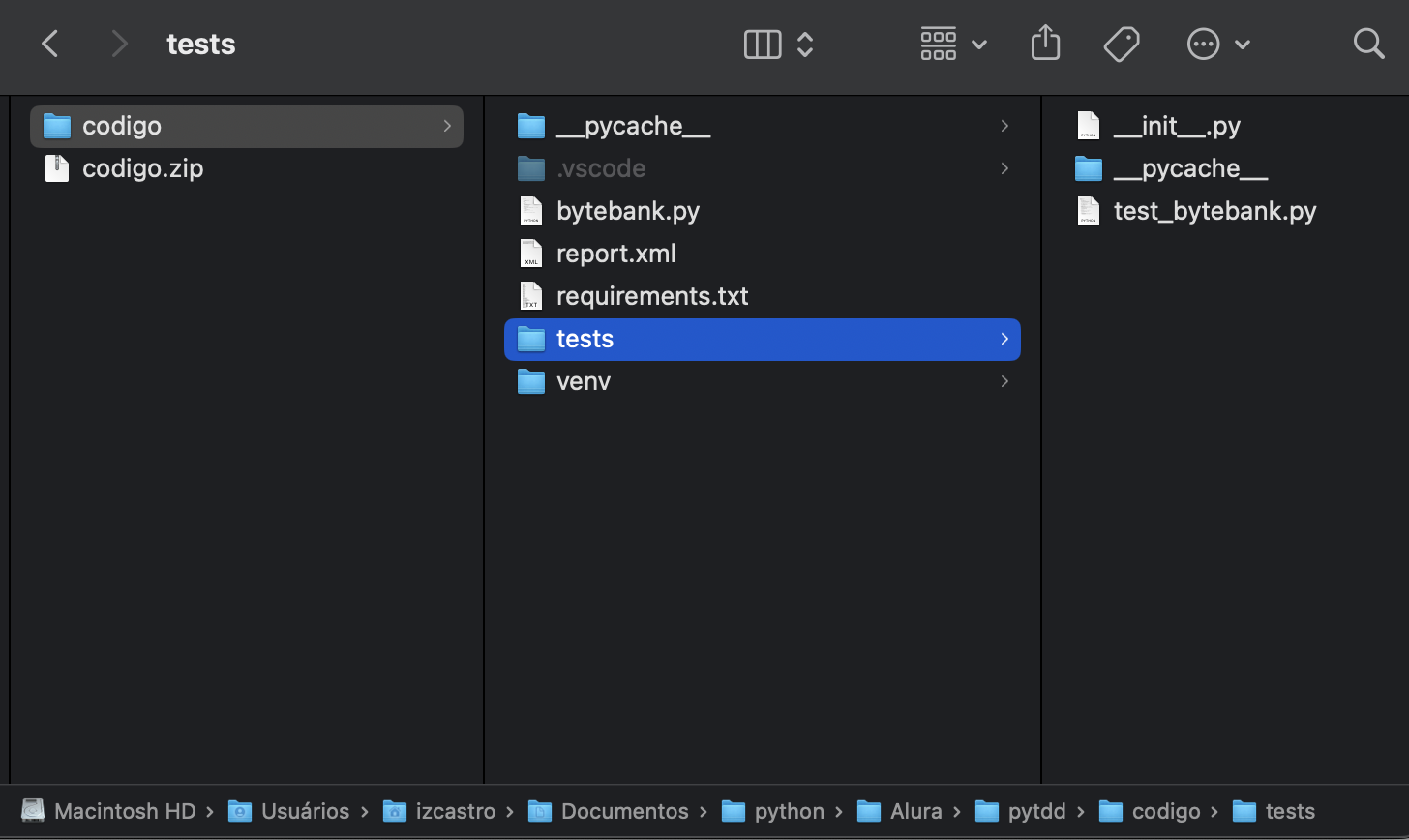Select the codigo.zip file name
Image resolution: width=1409 pixels, height=840 pixels.
click(x=143, y=168)
